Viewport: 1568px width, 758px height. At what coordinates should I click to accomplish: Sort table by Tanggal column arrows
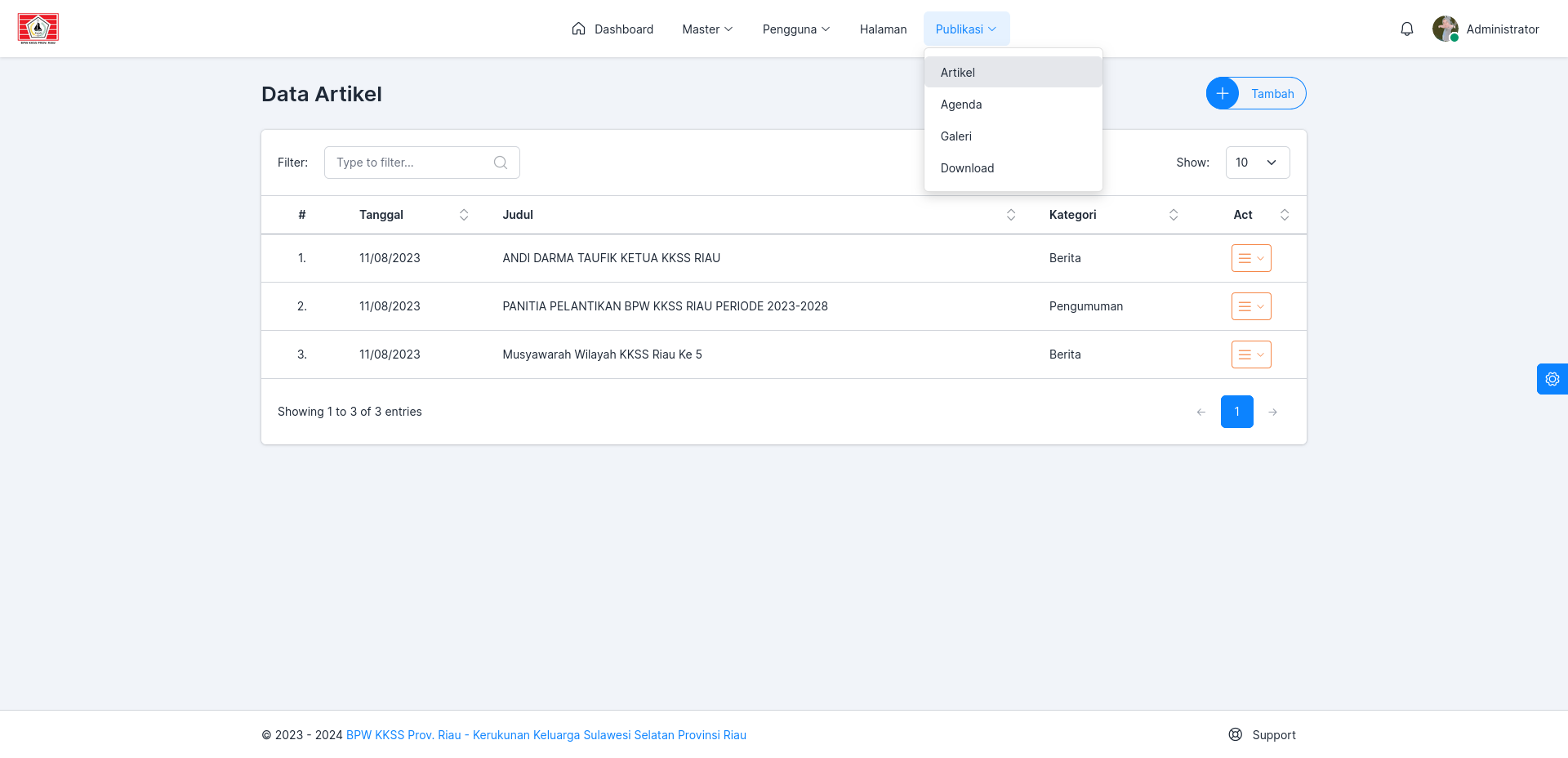464,215
